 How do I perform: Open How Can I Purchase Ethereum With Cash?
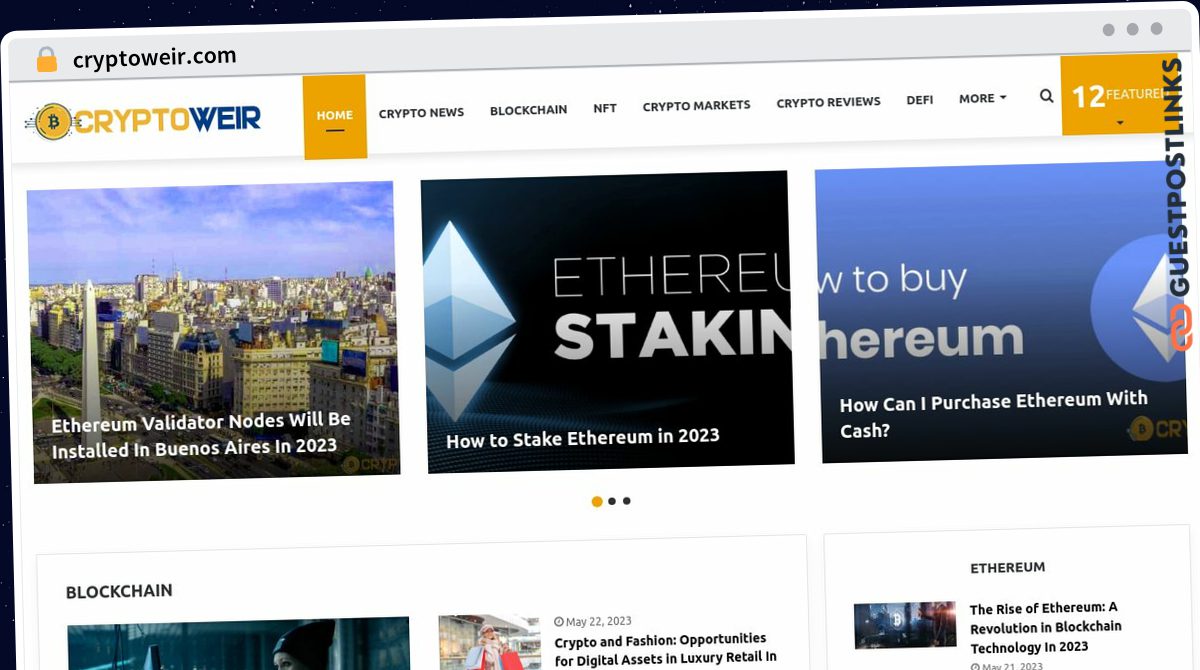[994, 415]
